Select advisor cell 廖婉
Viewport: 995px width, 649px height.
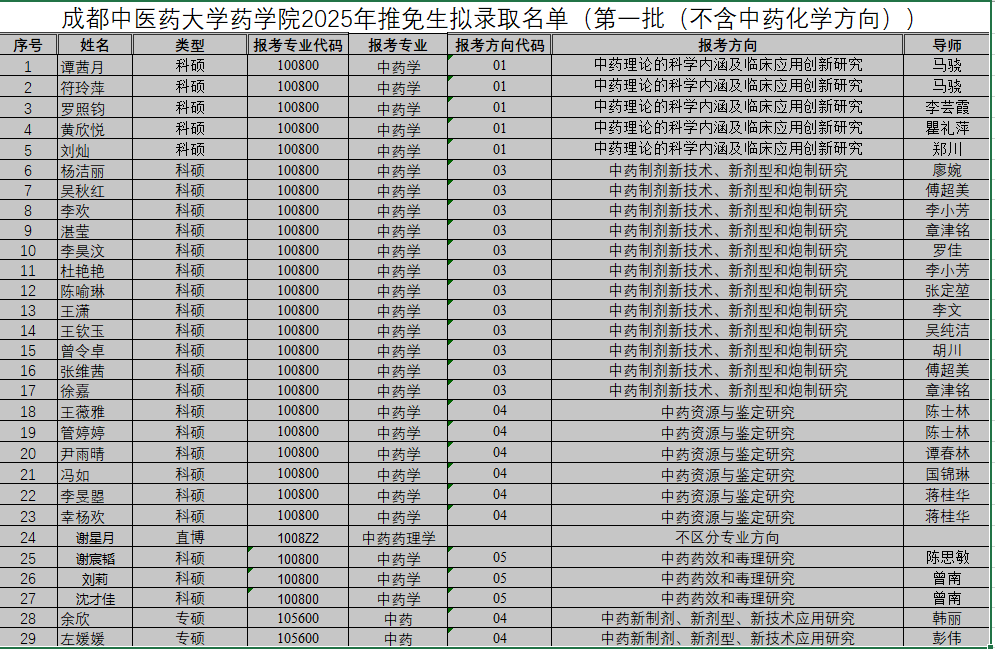(947, 171)
